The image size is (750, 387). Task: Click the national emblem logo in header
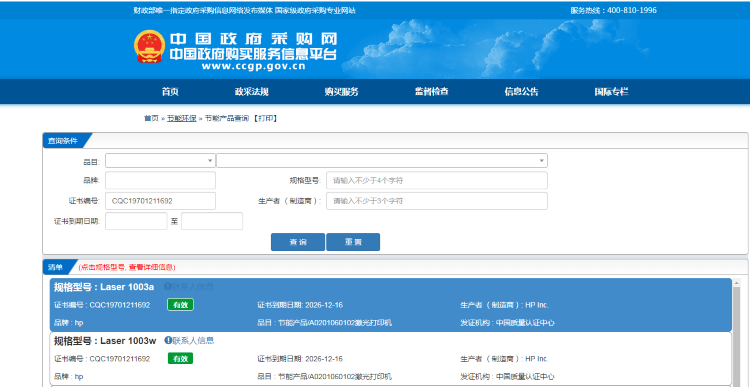(149, 47)
